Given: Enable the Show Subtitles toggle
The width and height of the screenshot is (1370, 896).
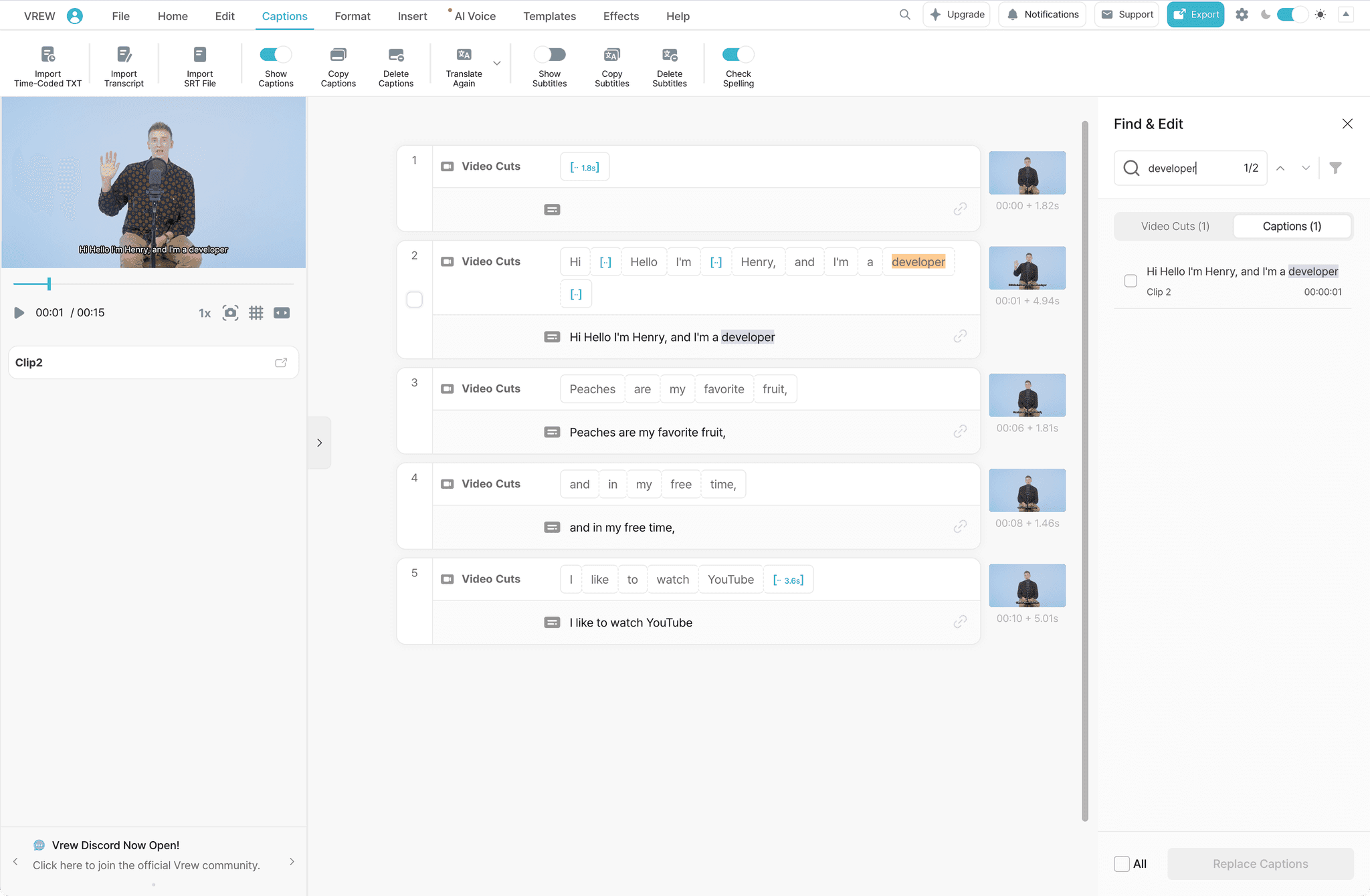Looking at the screenshot, I should (549, 55).
